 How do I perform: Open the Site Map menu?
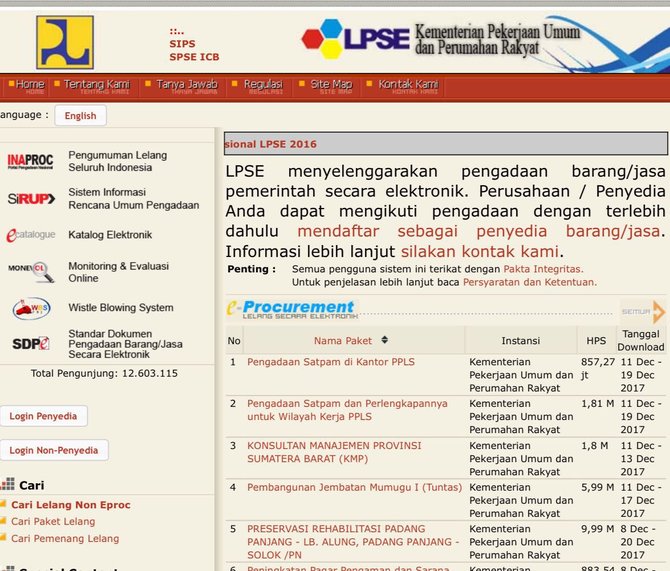coord(326,85)
